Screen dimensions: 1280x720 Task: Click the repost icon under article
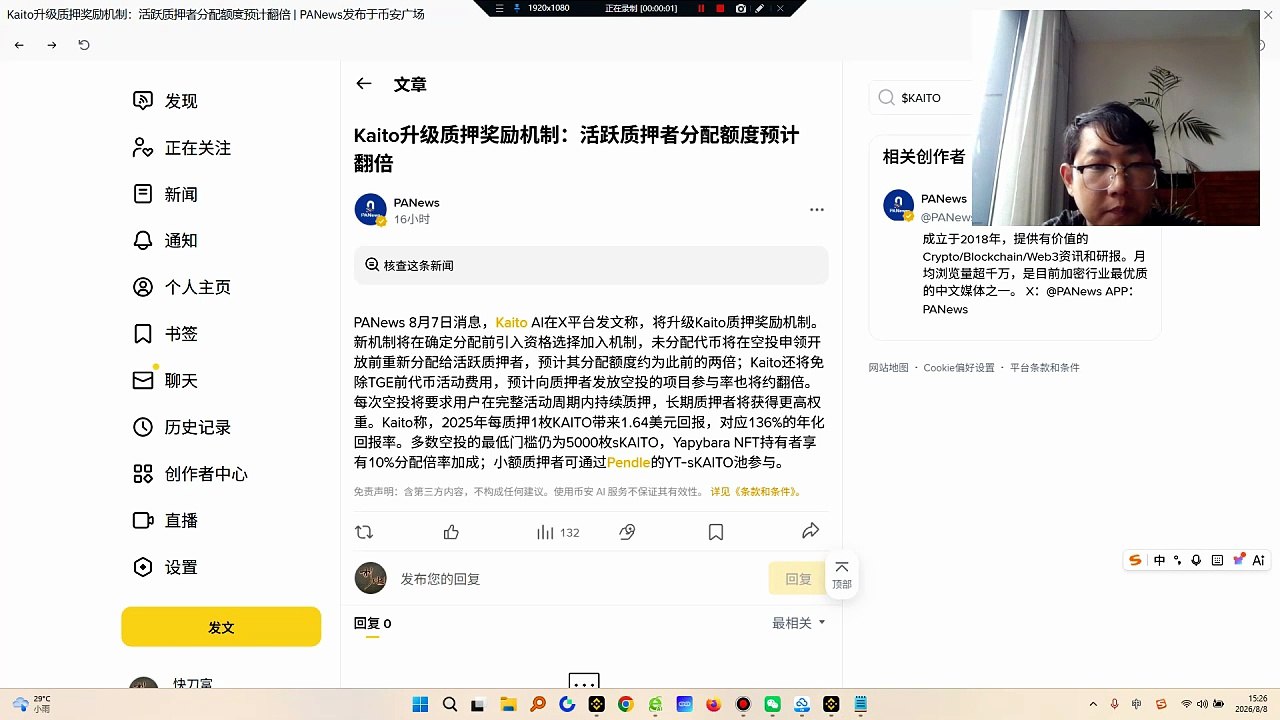[364, 532]
